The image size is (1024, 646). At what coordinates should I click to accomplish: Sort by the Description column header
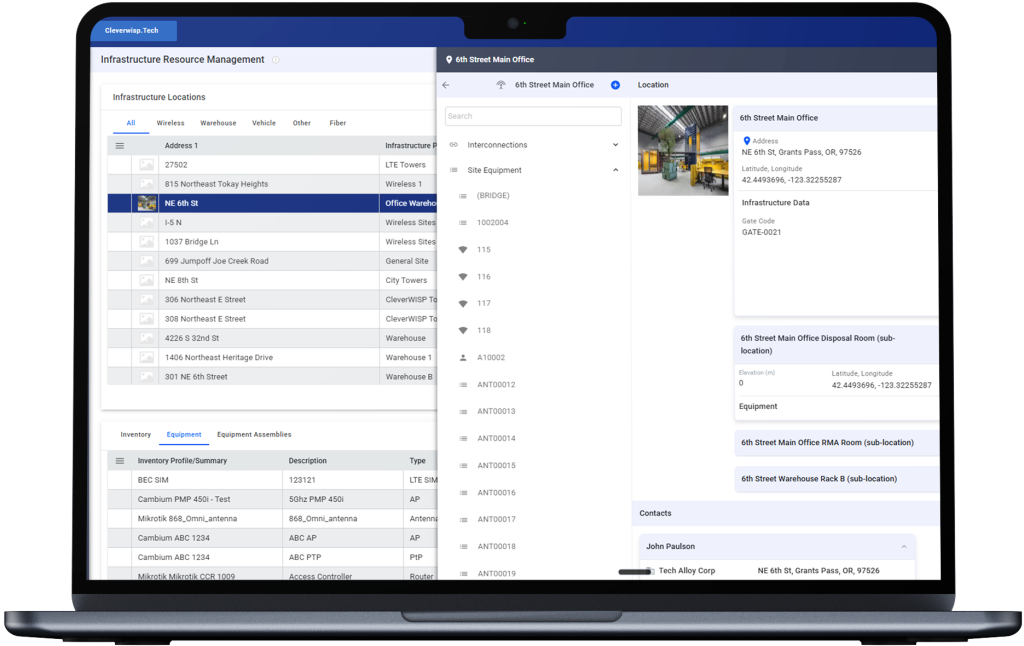pos(308,461)
